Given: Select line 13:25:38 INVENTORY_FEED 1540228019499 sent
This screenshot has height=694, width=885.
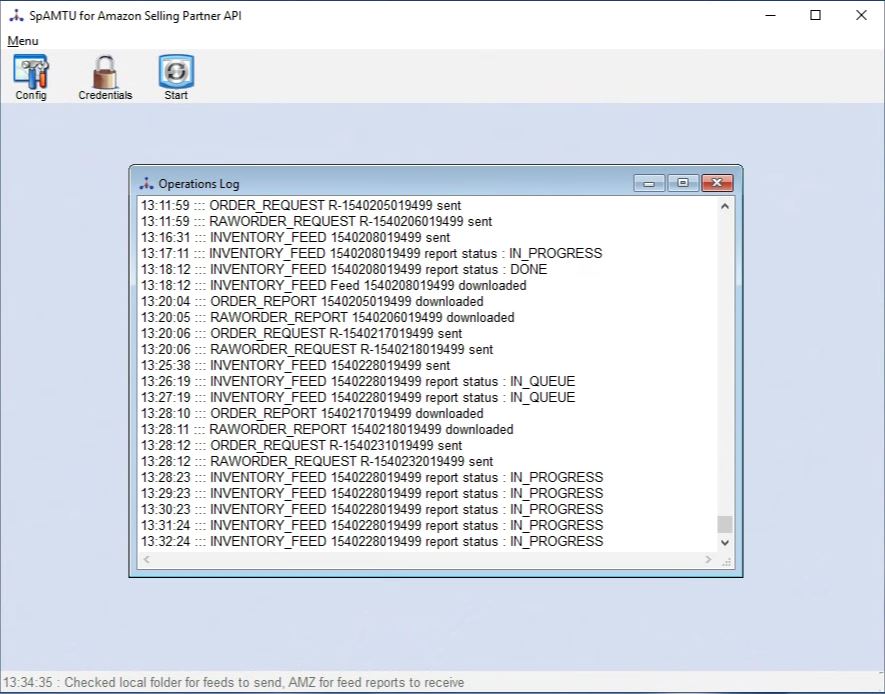Looking at the screenshot, I should point(295,366).
